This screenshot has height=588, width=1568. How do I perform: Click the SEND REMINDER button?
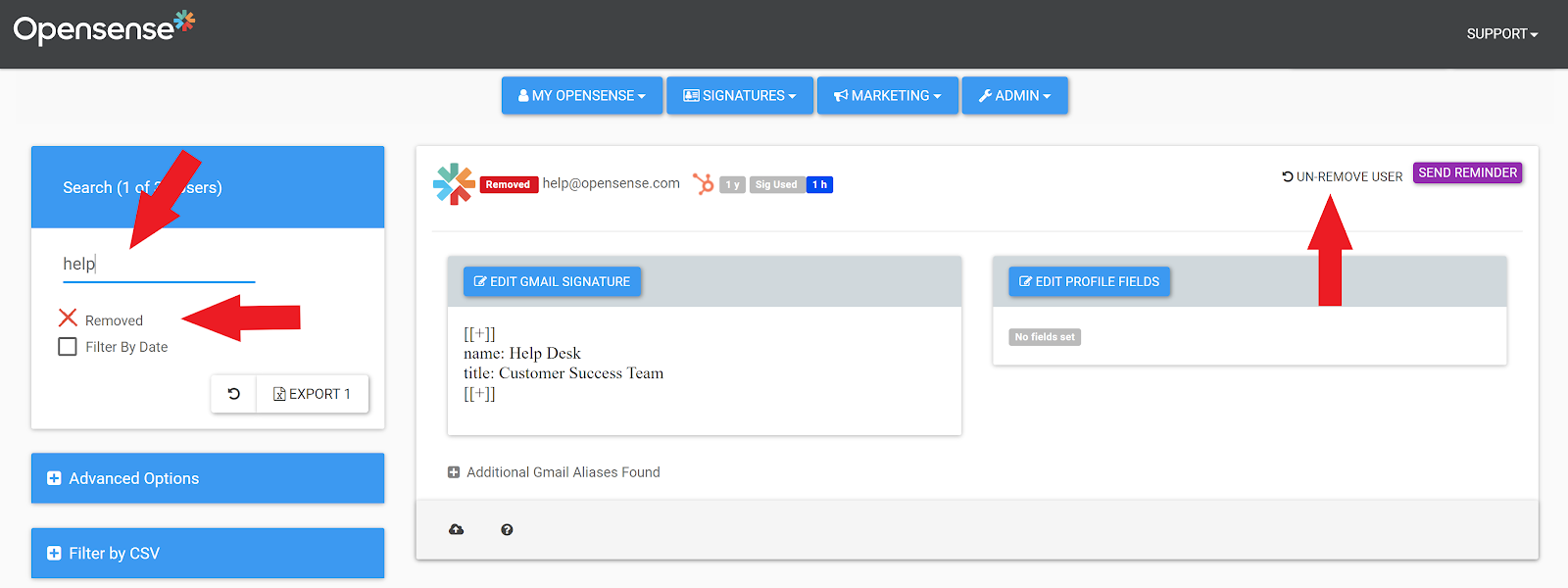[1468, 172]
